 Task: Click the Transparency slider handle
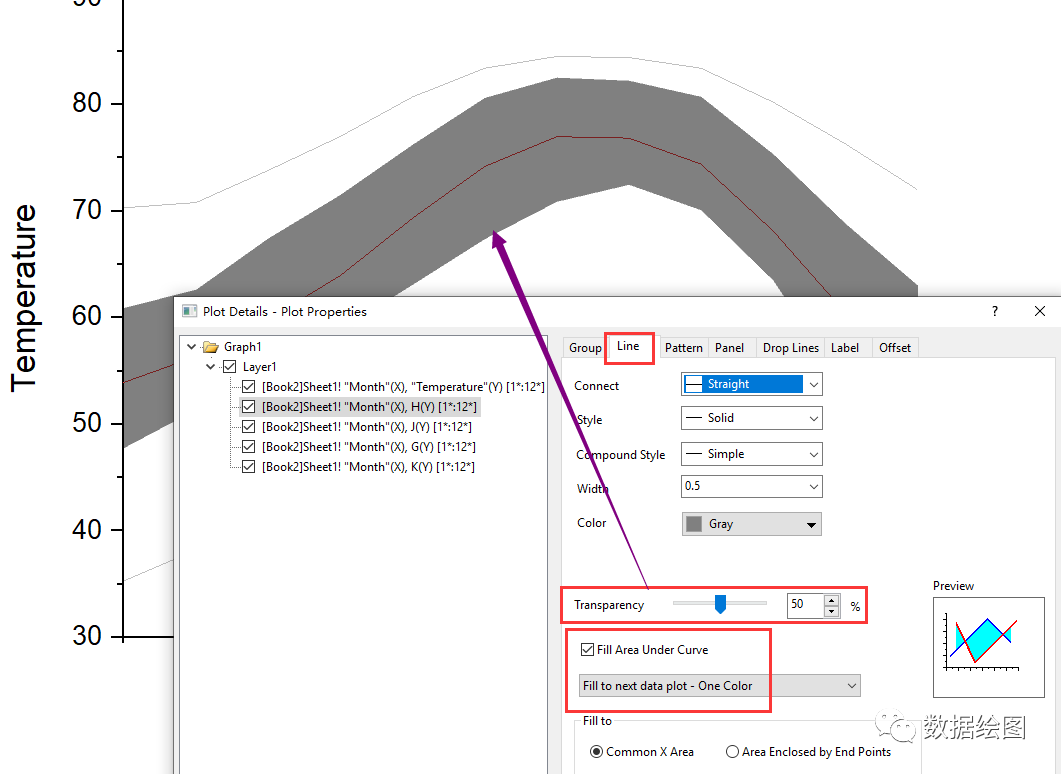720,604
